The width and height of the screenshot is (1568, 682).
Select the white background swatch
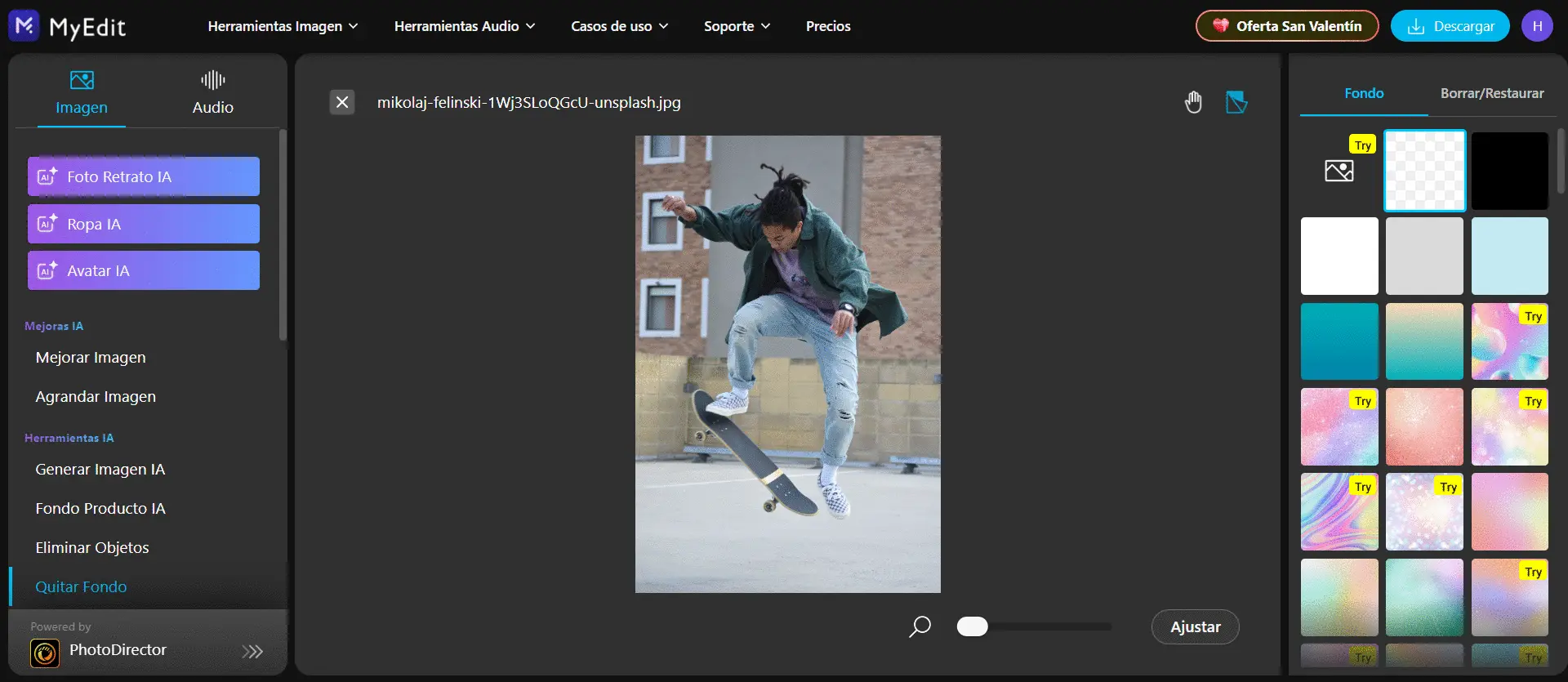[1339, 256]
